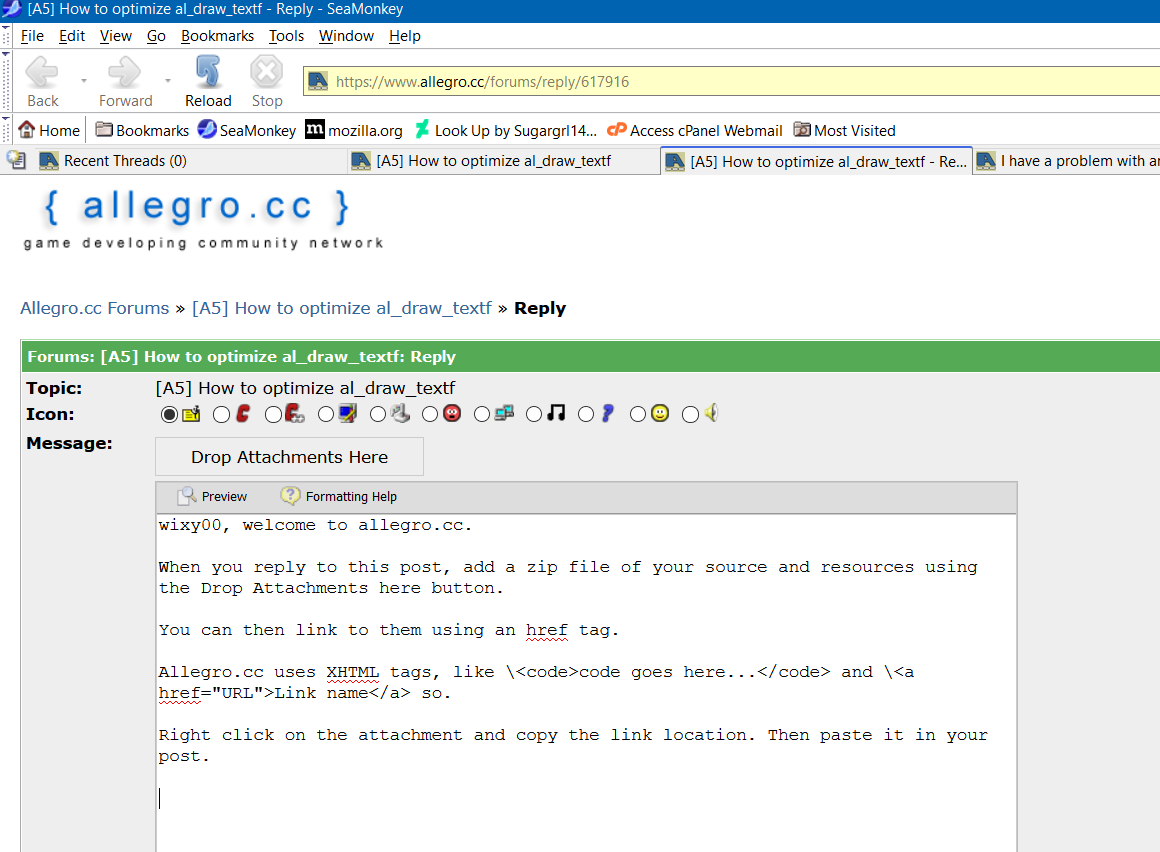Select the blue question mark icon radio
The height and width of the screenshot is (852, 1160).
pyautogui.click(x=586, y=414)
